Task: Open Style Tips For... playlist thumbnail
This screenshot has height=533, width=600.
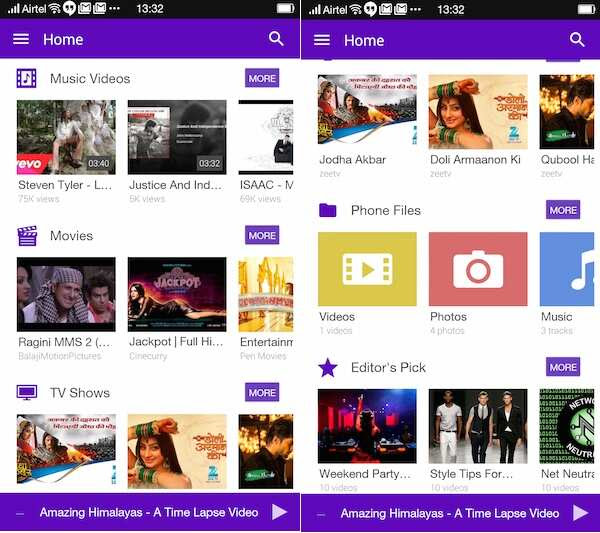Action: (478, 426)
